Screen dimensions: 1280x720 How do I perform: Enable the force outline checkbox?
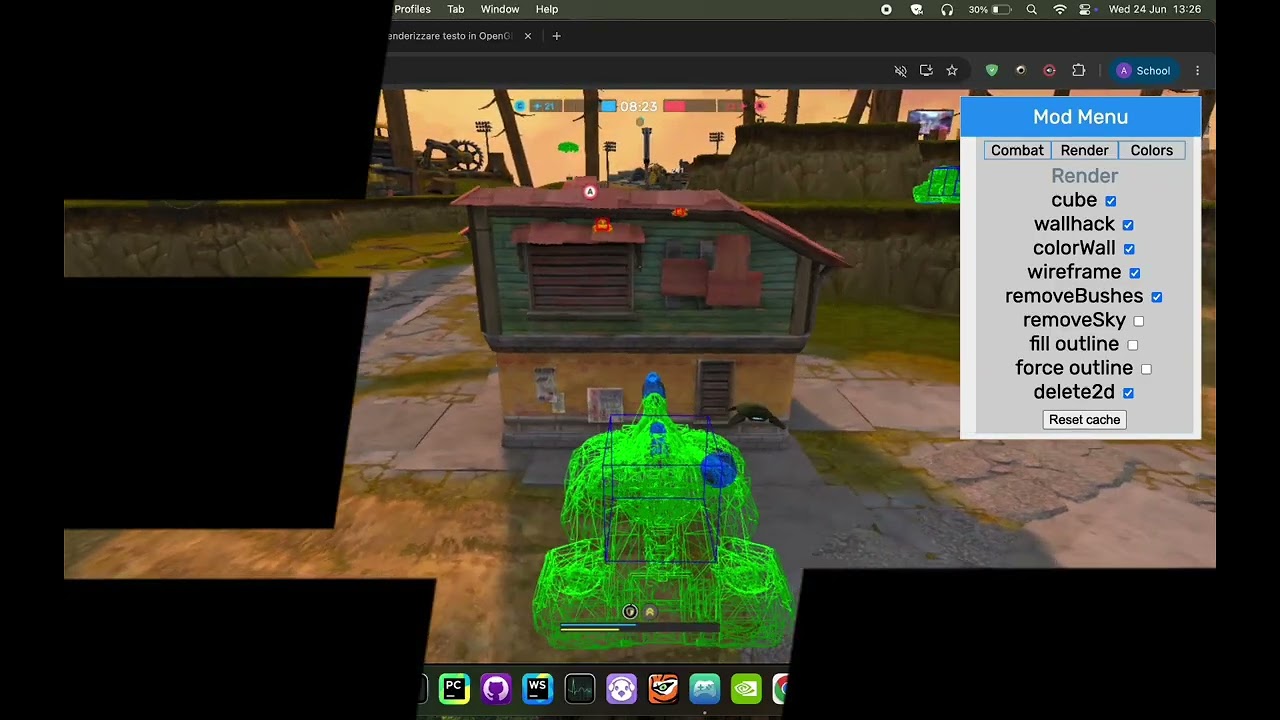(1147, 369)
